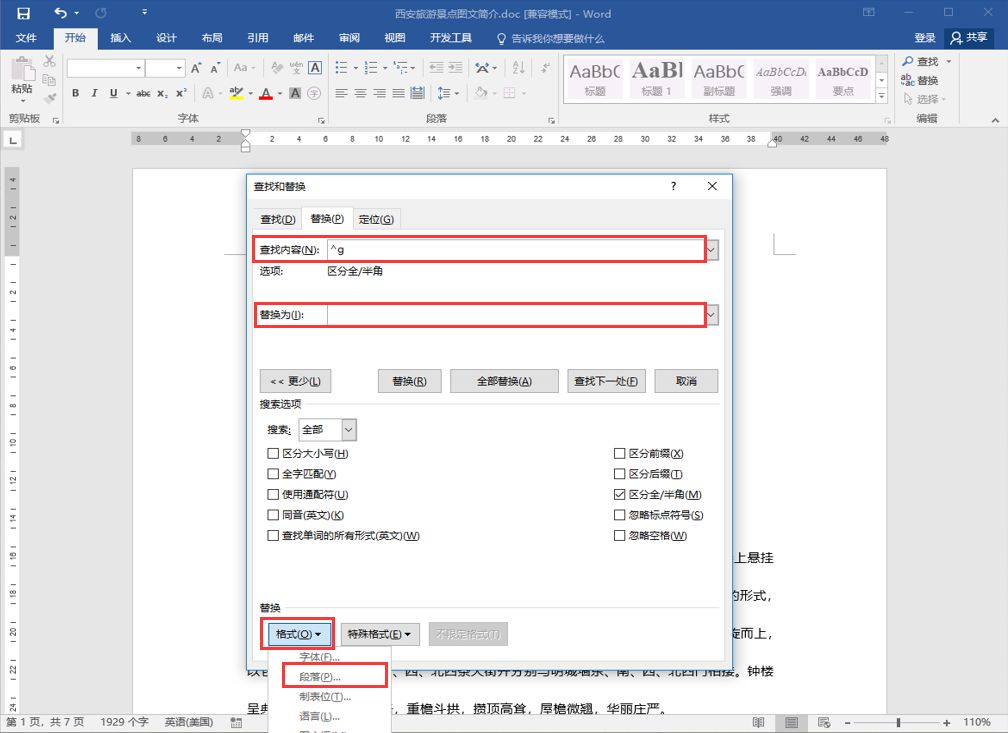Apply the text highlight color button

pyautogui.click(x=236, y=94)
